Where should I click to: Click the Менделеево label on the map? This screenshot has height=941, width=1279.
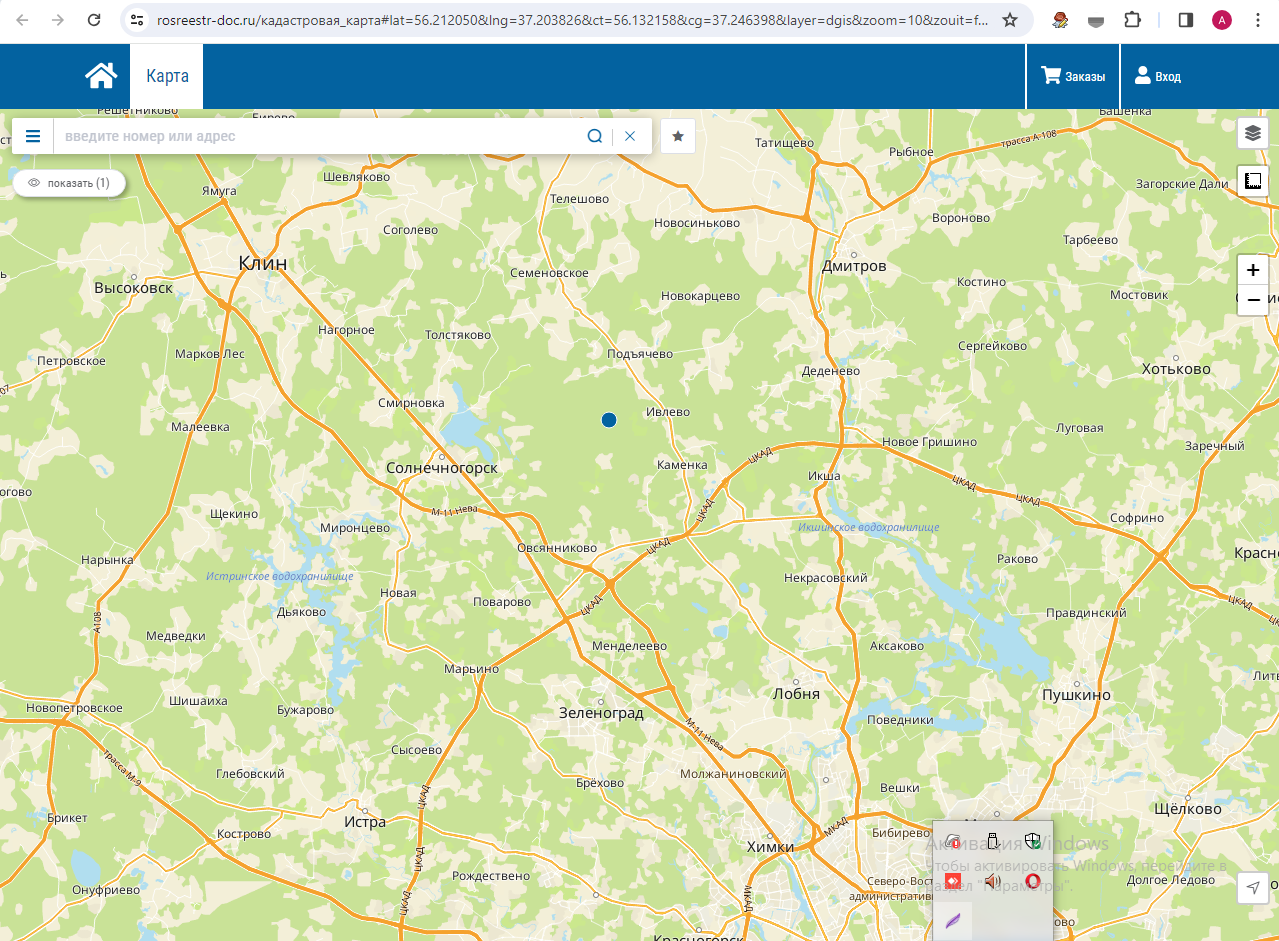click(629, 646)
